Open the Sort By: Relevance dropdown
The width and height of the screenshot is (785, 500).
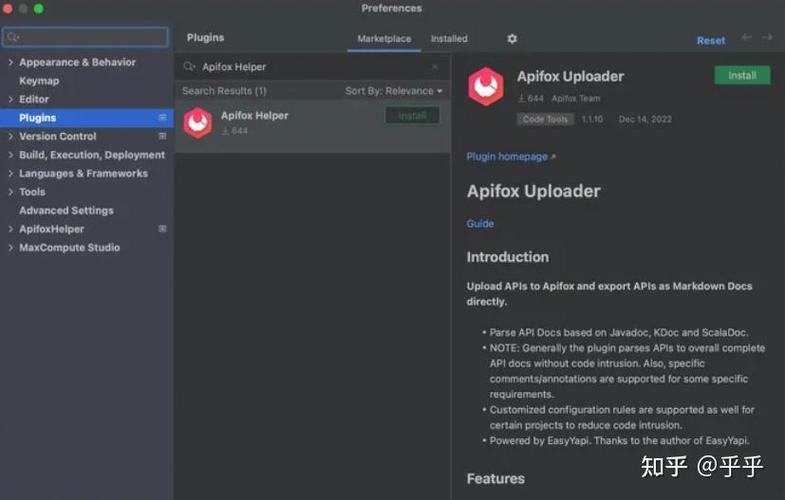click(x=393, y=91)
